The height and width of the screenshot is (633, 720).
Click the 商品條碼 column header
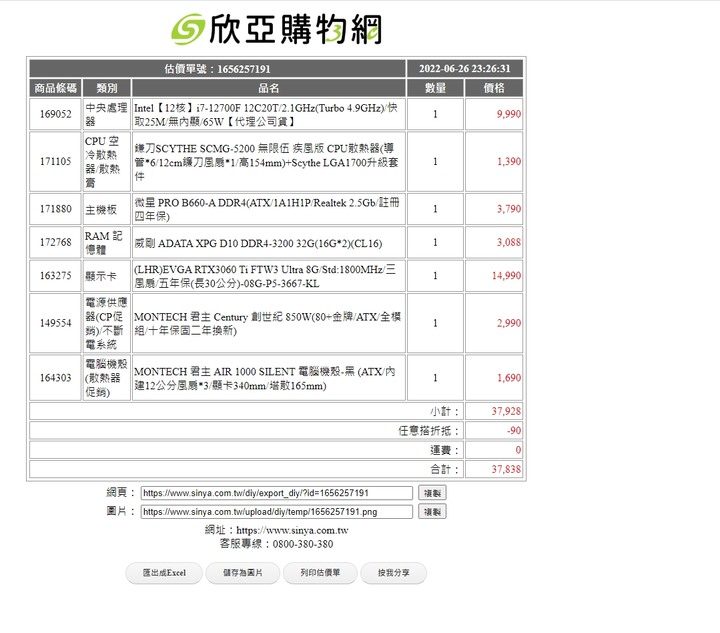tap(55, 88)
